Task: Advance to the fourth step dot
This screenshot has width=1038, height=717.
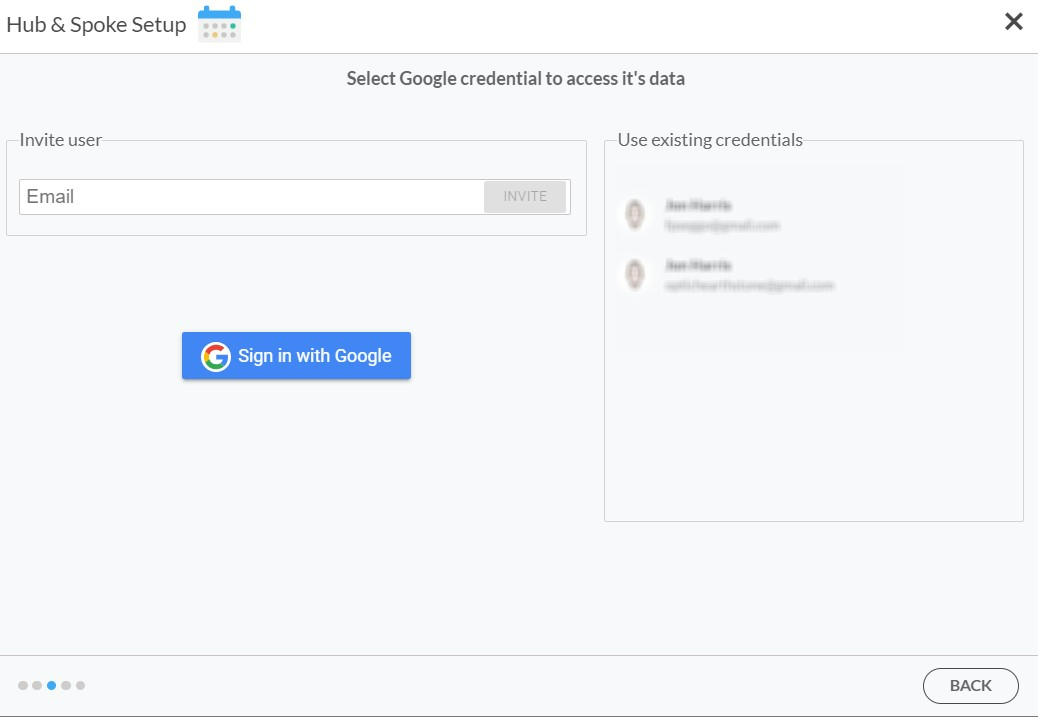Action: (66, 685)
